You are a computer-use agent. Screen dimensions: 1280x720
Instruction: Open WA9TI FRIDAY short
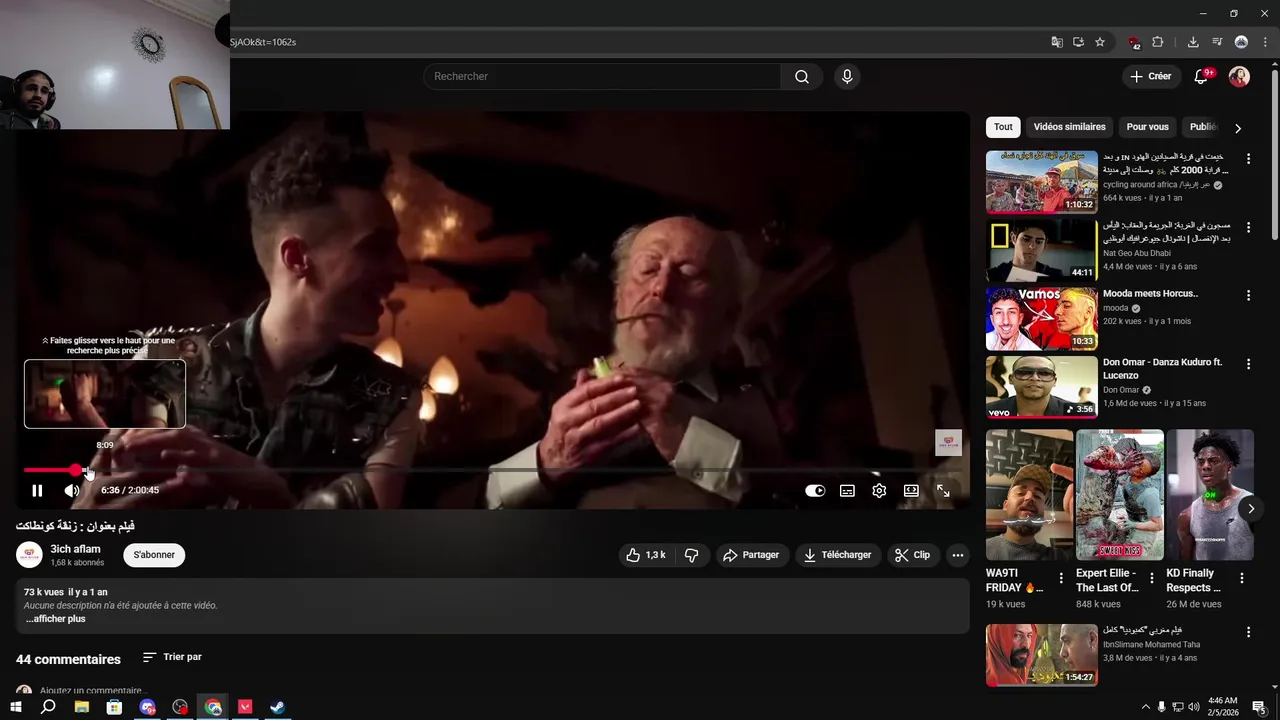click(1029, 495)
